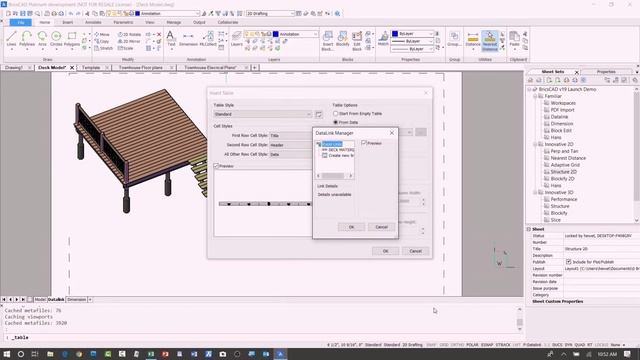Image resolution: width=640 pixels, height=360 pixels.
Task: Select the Dimension tool
Action: point(188,39)
